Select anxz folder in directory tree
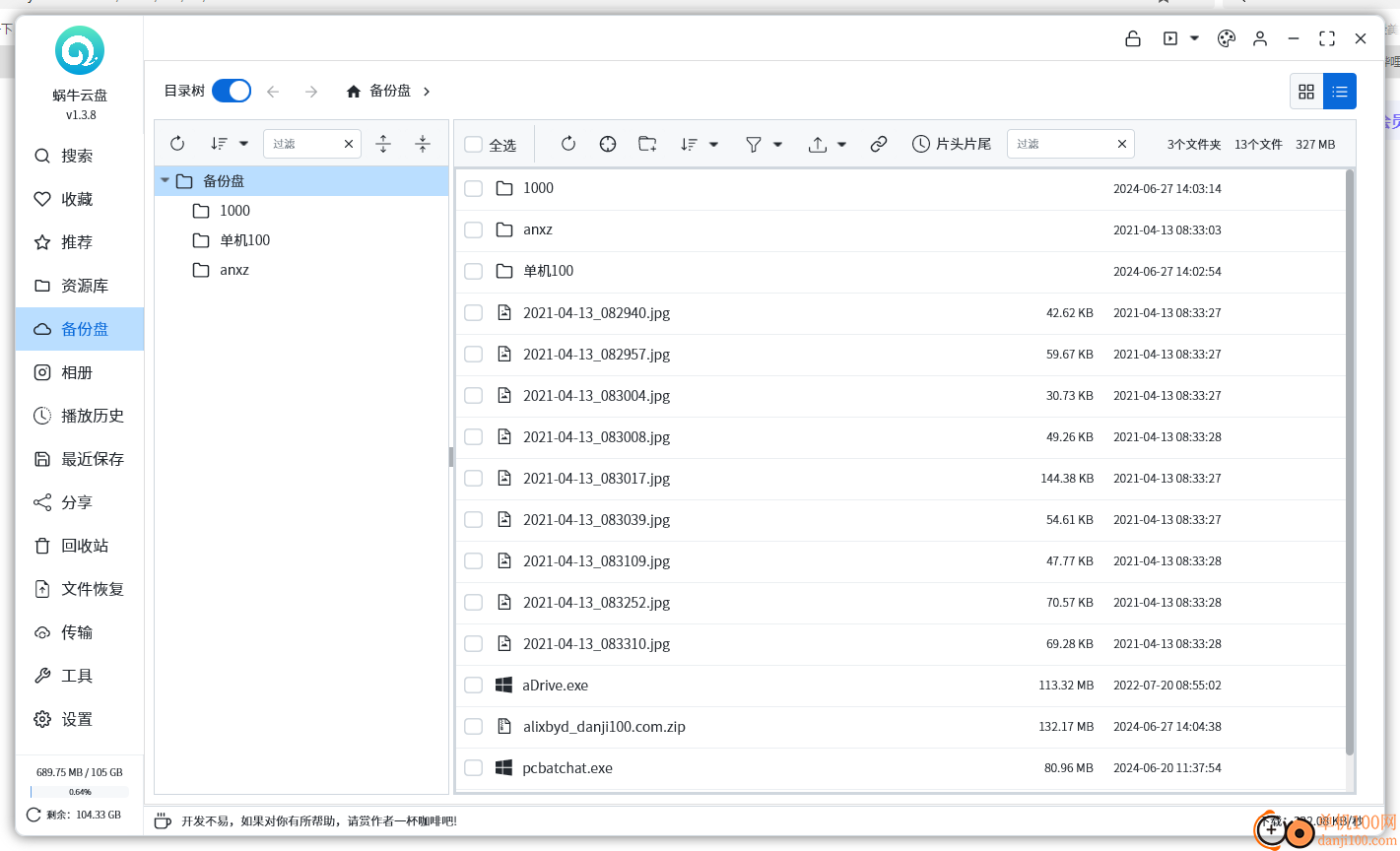Image resolution: width=1400 pixels, height=851 pixels. click(234, 270)
